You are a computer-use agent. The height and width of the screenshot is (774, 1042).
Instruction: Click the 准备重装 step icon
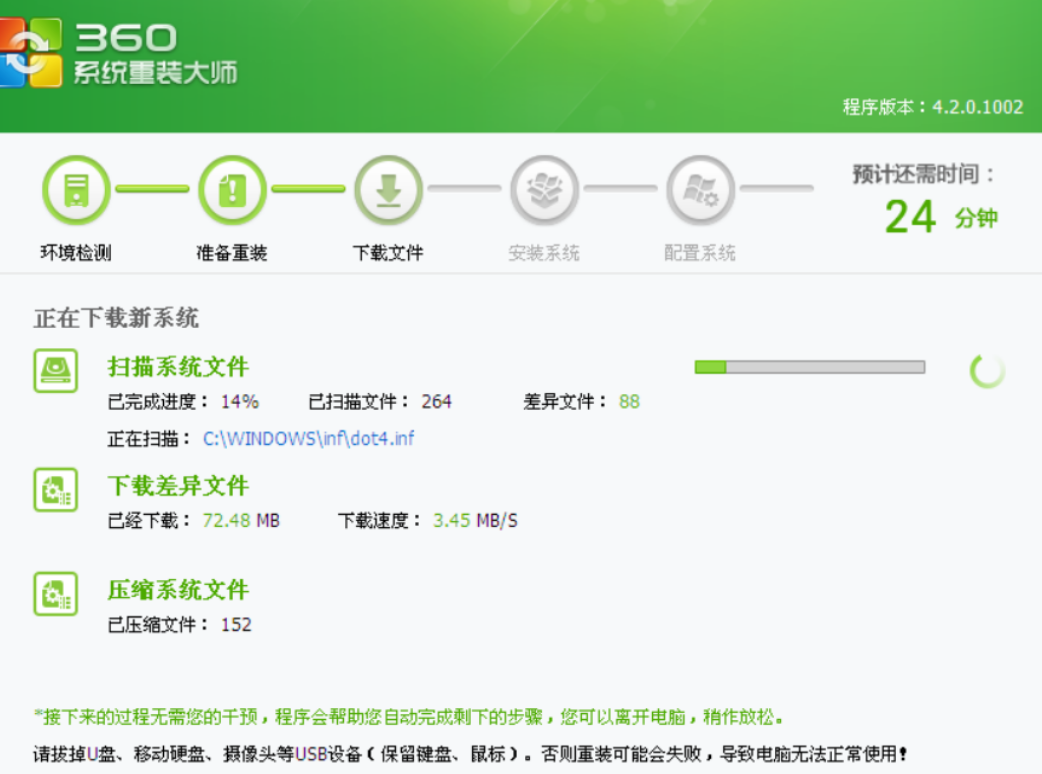[232, 190]
